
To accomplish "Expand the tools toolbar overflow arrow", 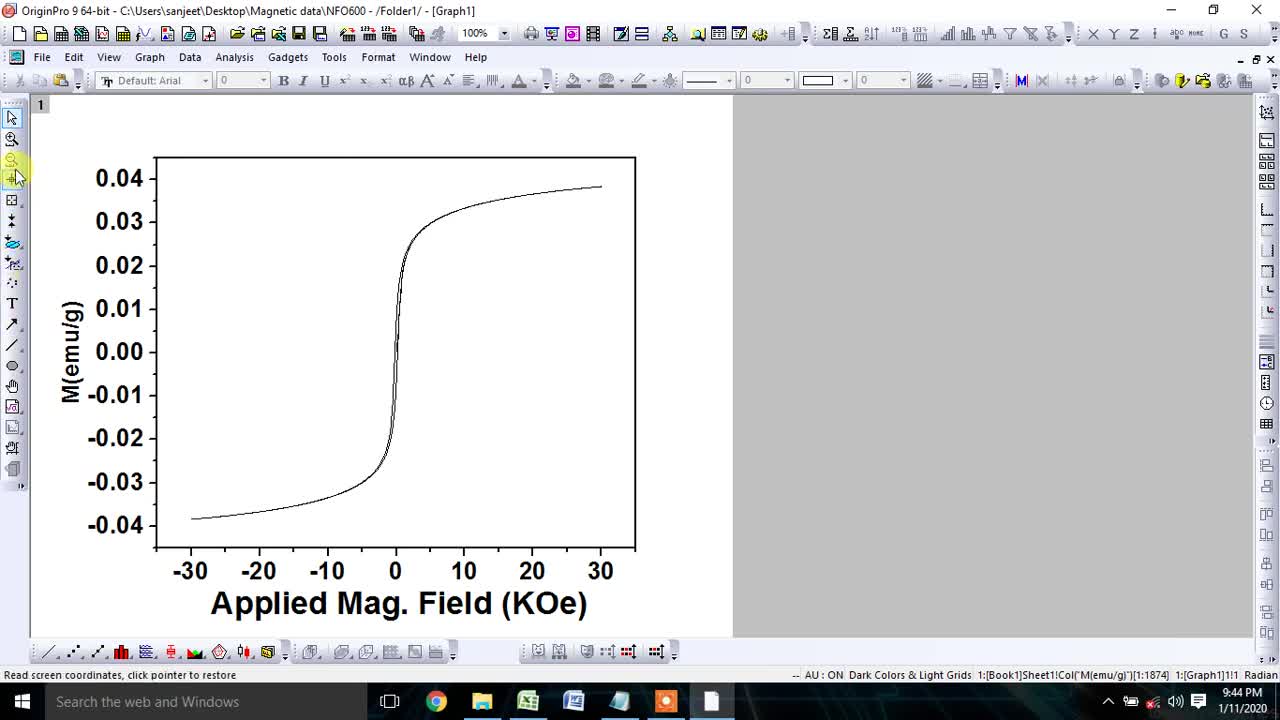I will click(x=20, y=486).
